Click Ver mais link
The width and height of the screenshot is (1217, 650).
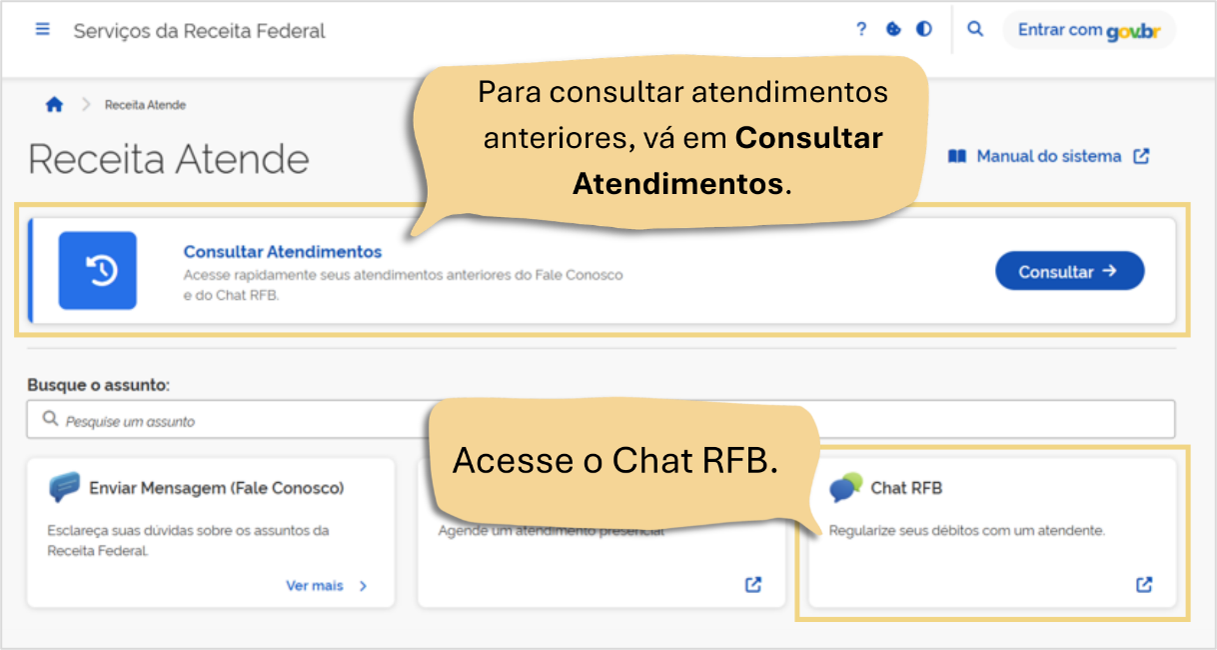tap(314, 586)
